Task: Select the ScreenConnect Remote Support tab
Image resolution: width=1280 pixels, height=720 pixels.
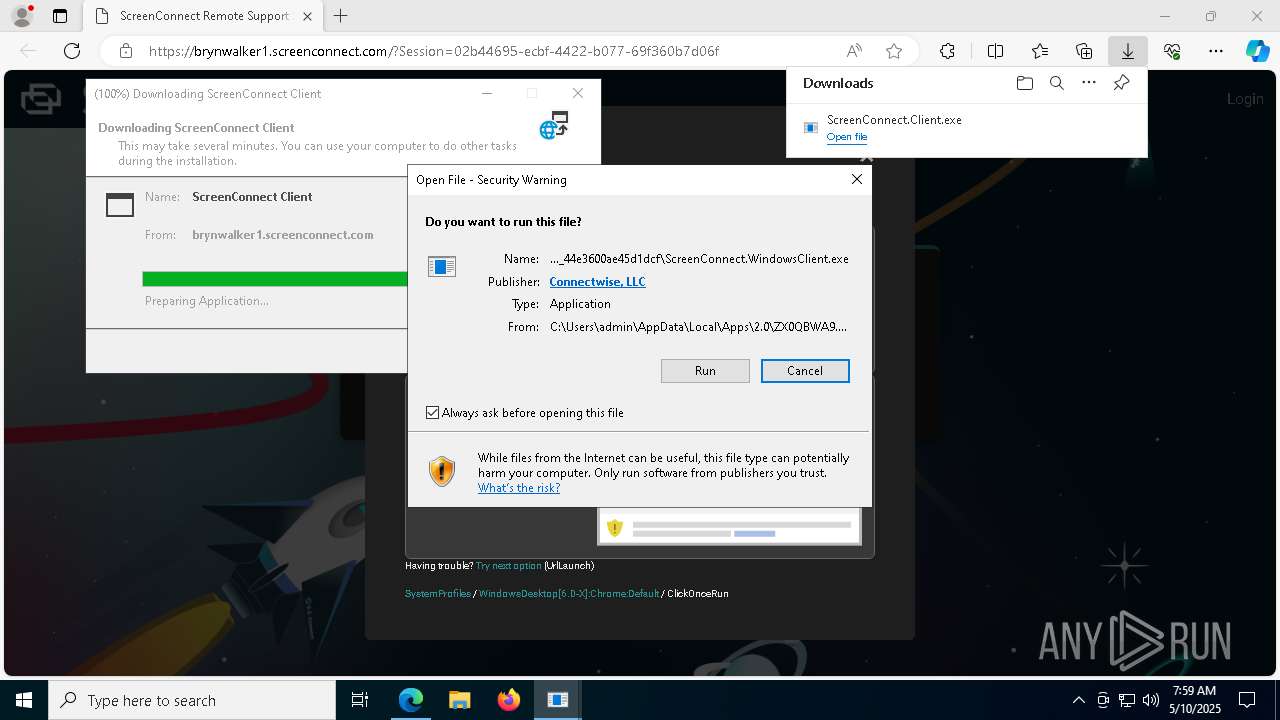Action: (x=203, y=16)
